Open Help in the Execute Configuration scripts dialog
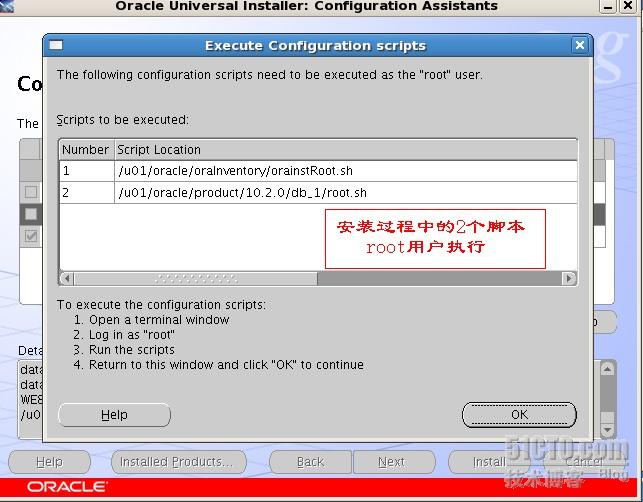The image size is (643, 502). tap(114, 415)
